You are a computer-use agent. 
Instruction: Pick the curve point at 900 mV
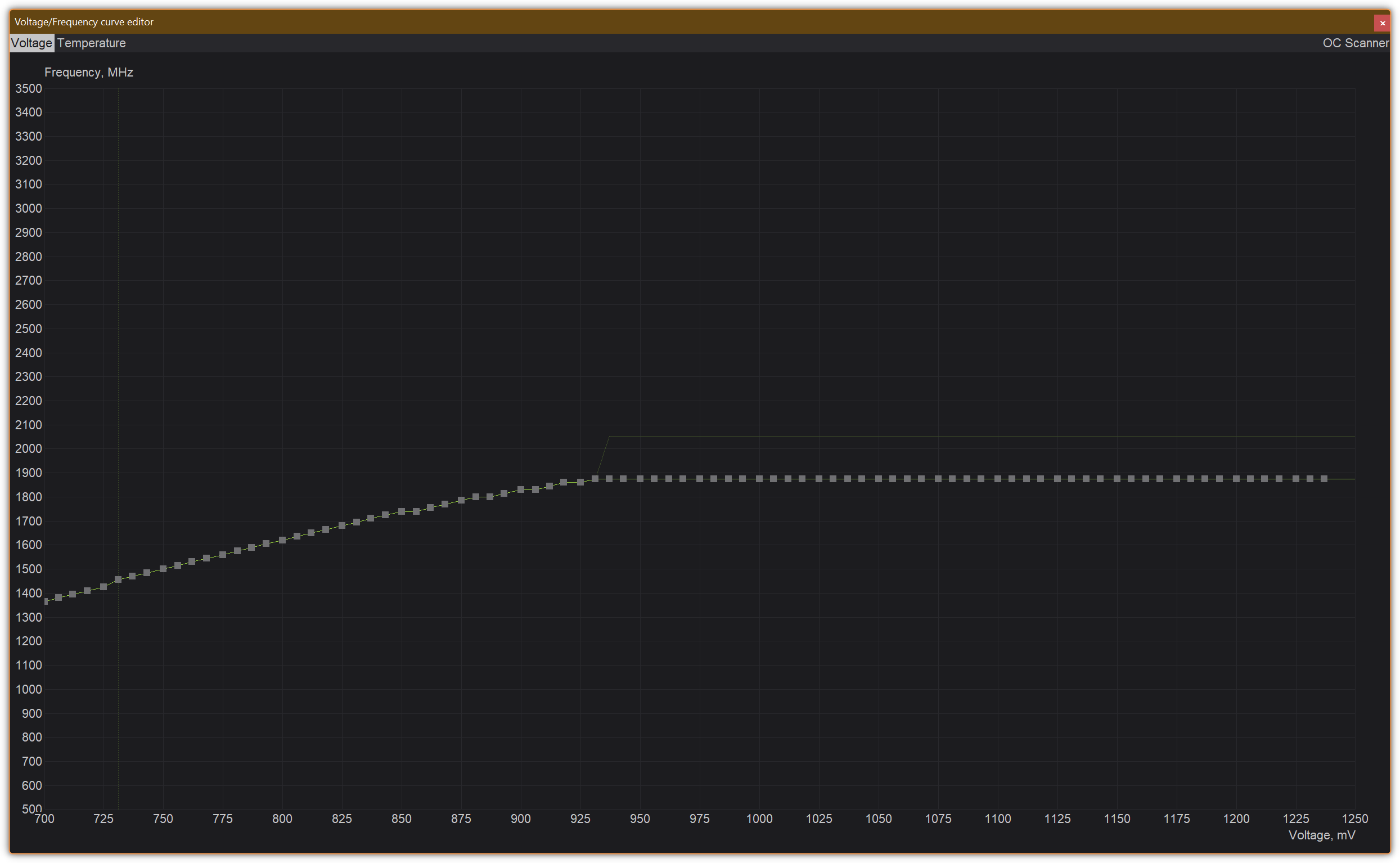(521, 489)
